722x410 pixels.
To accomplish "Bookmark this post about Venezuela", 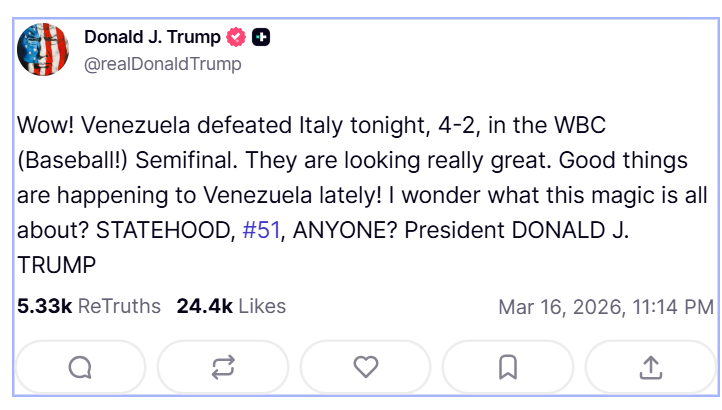I will (x=508, y=367).
